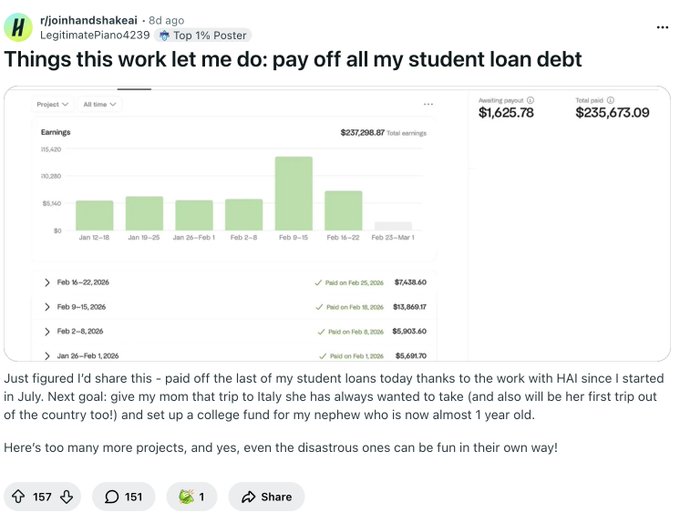Expand the Feb 2–8, 2026 payment row
The height and width of the screenshot is (523, 680).
47,331
